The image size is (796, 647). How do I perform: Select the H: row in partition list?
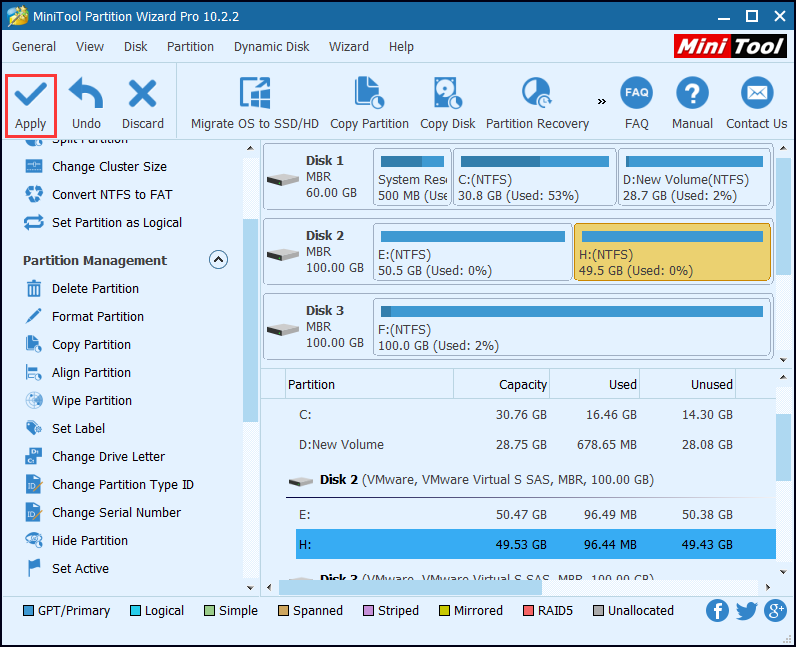(x=536, y=544)
